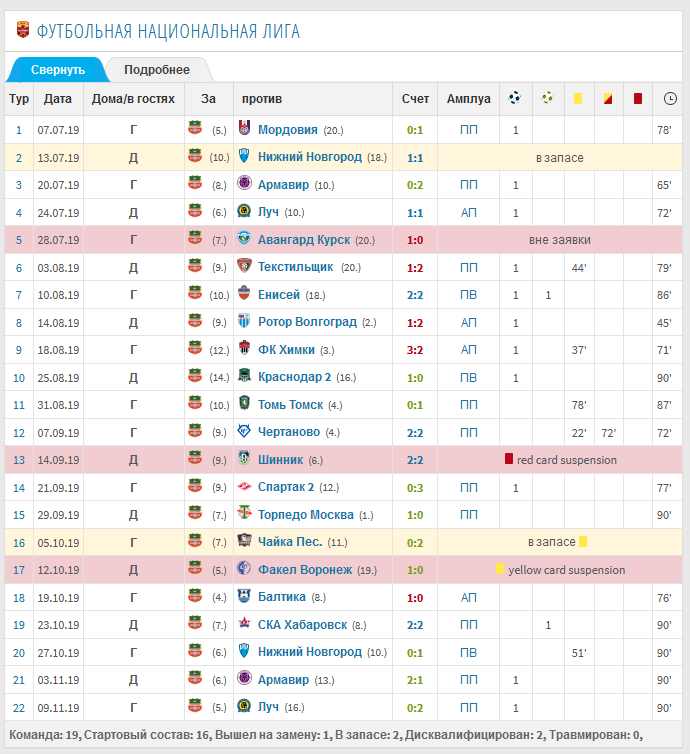Click the Счет column header
690x754 pixels.
click(x=415, y=99)
